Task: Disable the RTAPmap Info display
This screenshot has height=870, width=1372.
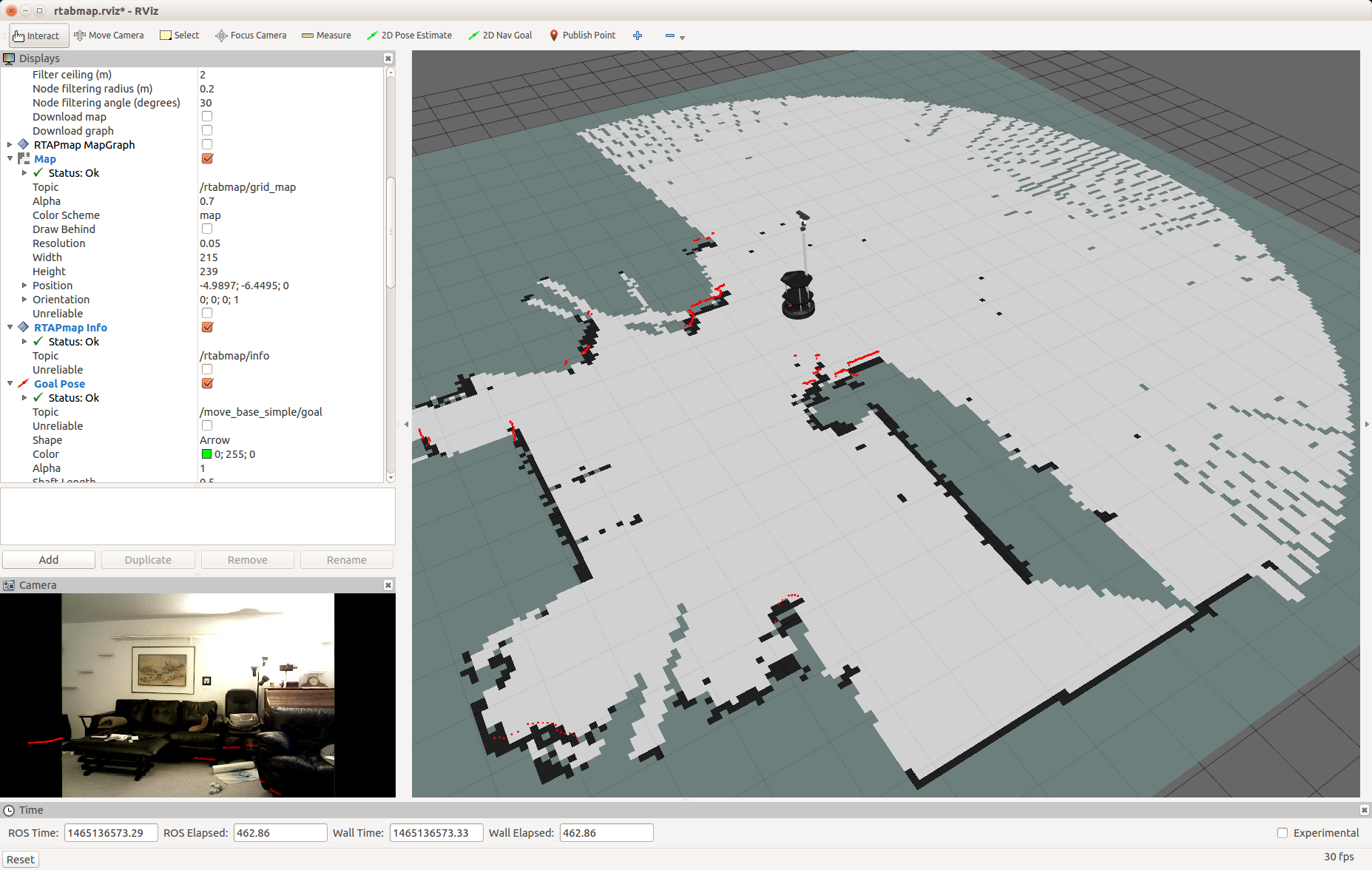Action: [207, 328]
